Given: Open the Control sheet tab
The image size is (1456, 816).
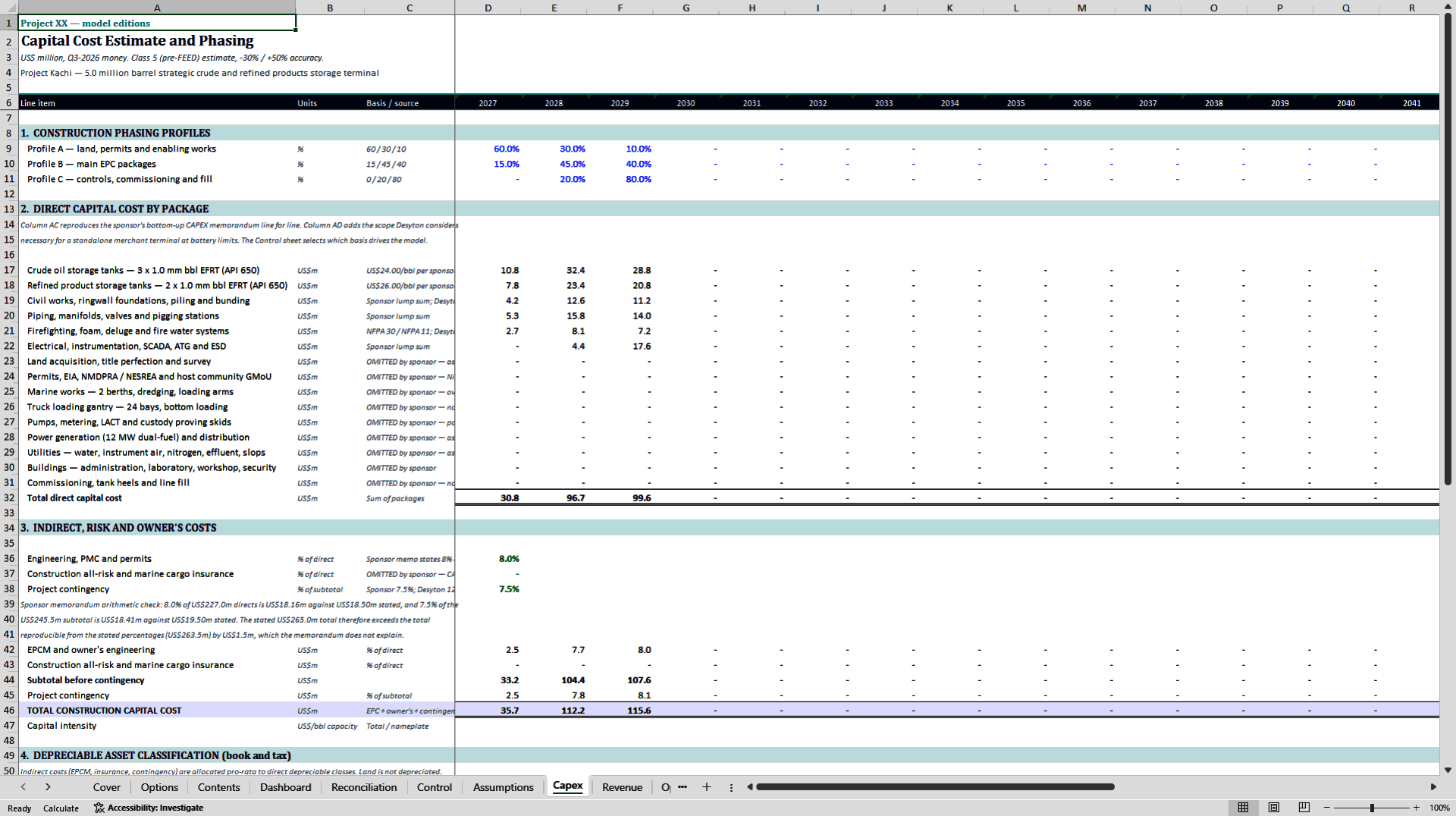Looking at the screenshot, I should (435, 787).
